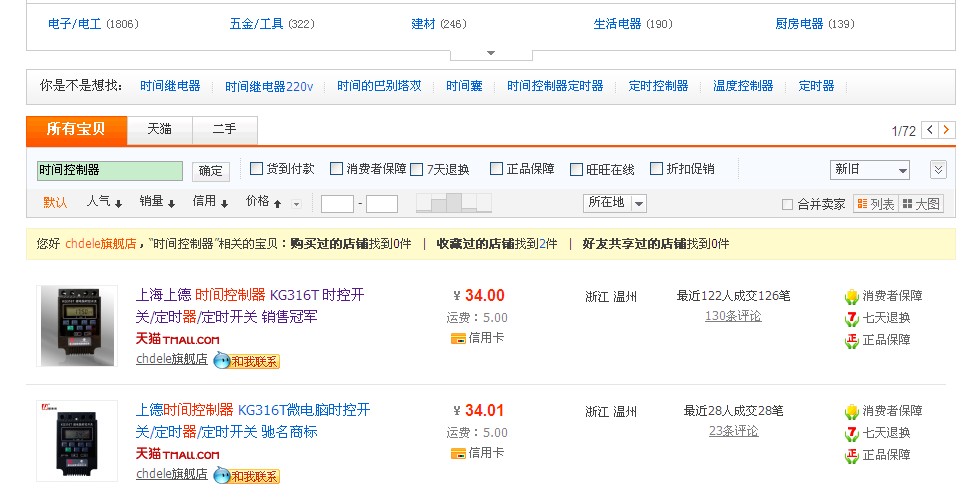Go to previous results page arrow

coord(930,130)
